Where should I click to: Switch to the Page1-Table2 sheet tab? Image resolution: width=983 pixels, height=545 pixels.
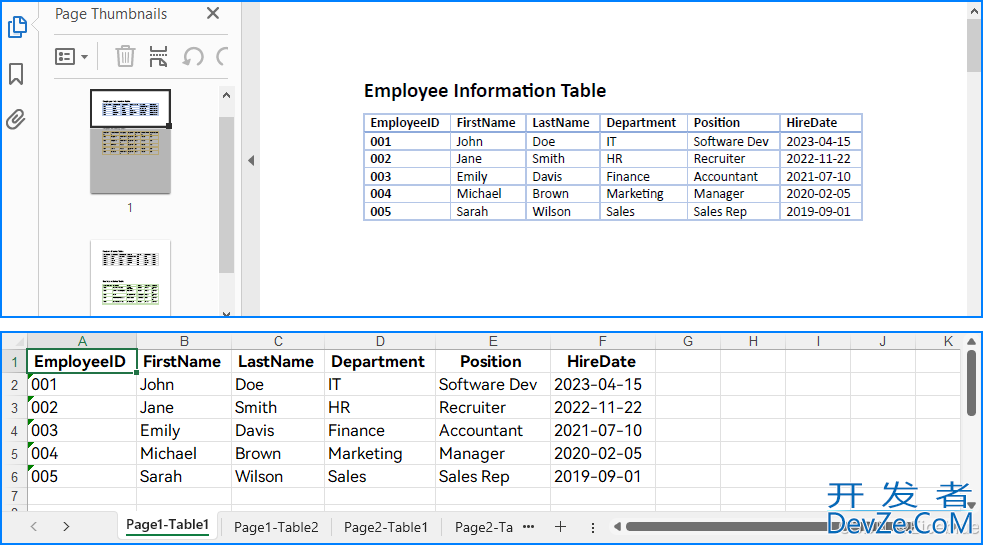click(x=276, y=527)
